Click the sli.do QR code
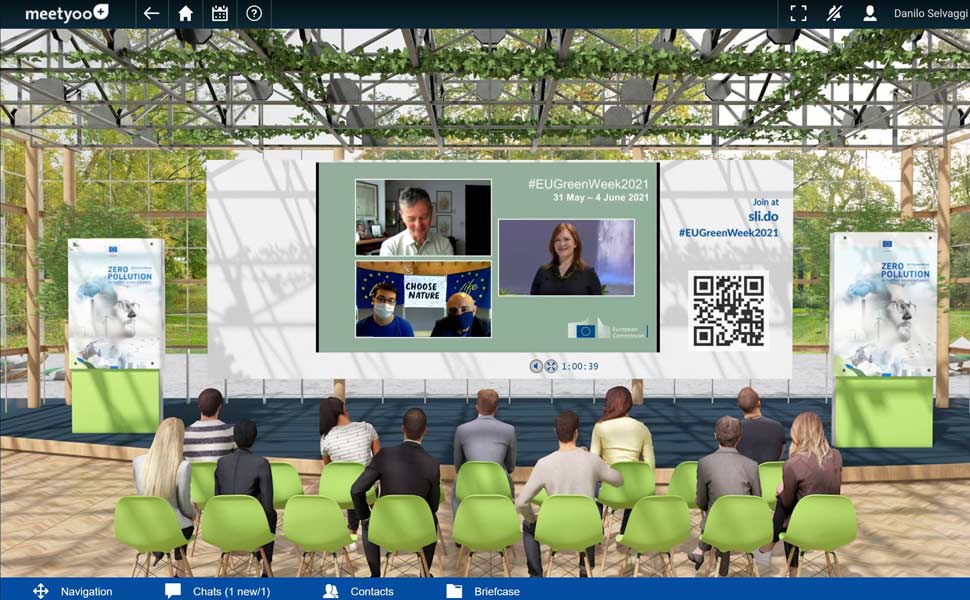The height and width of the screenshot is (600, 970). (728, 310)
